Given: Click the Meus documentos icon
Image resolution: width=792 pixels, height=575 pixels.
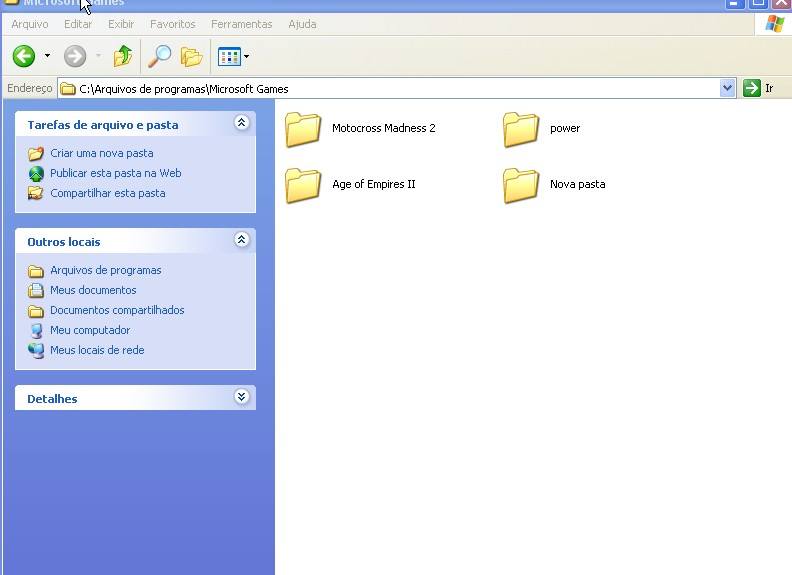Looking at the screenshot, I should (x=35, y=291).
